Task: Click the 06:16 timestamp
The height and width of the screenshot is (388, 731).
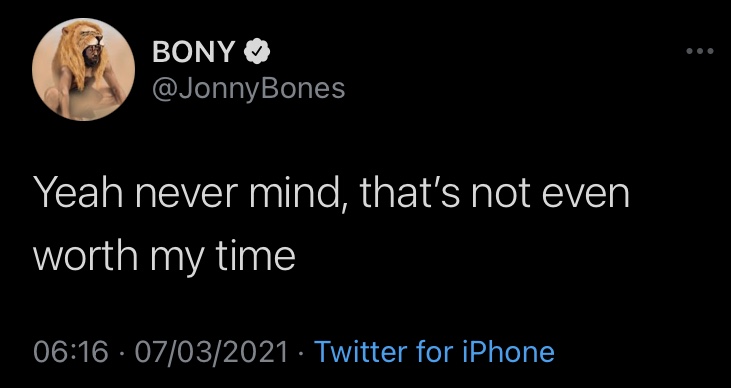Action: [x=71, y=352]
